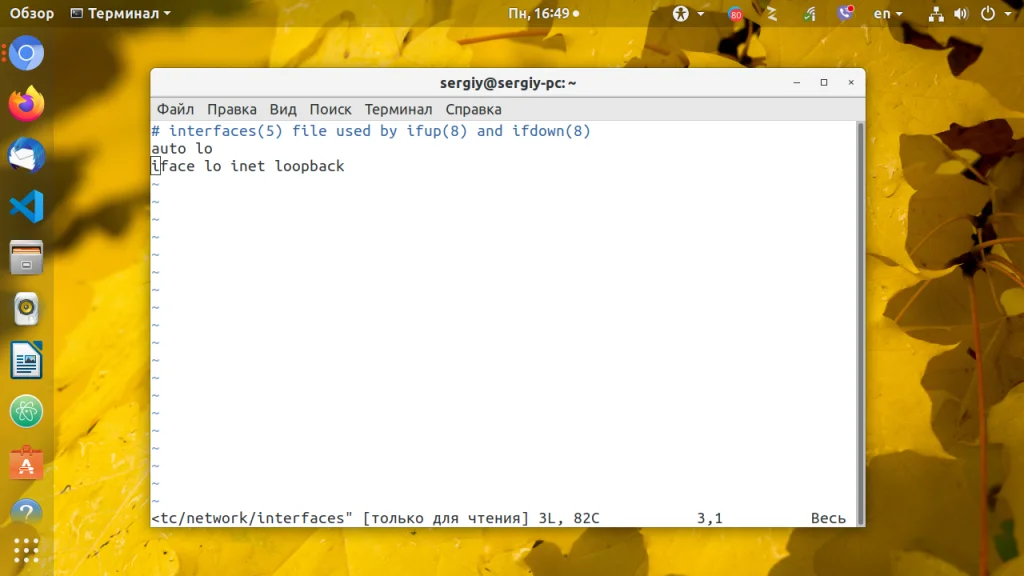The width and height of the screenshot is (1024, 576).
Task: Click the sergiy@sergiy-pc title bar
Action: tap(507, 83)
